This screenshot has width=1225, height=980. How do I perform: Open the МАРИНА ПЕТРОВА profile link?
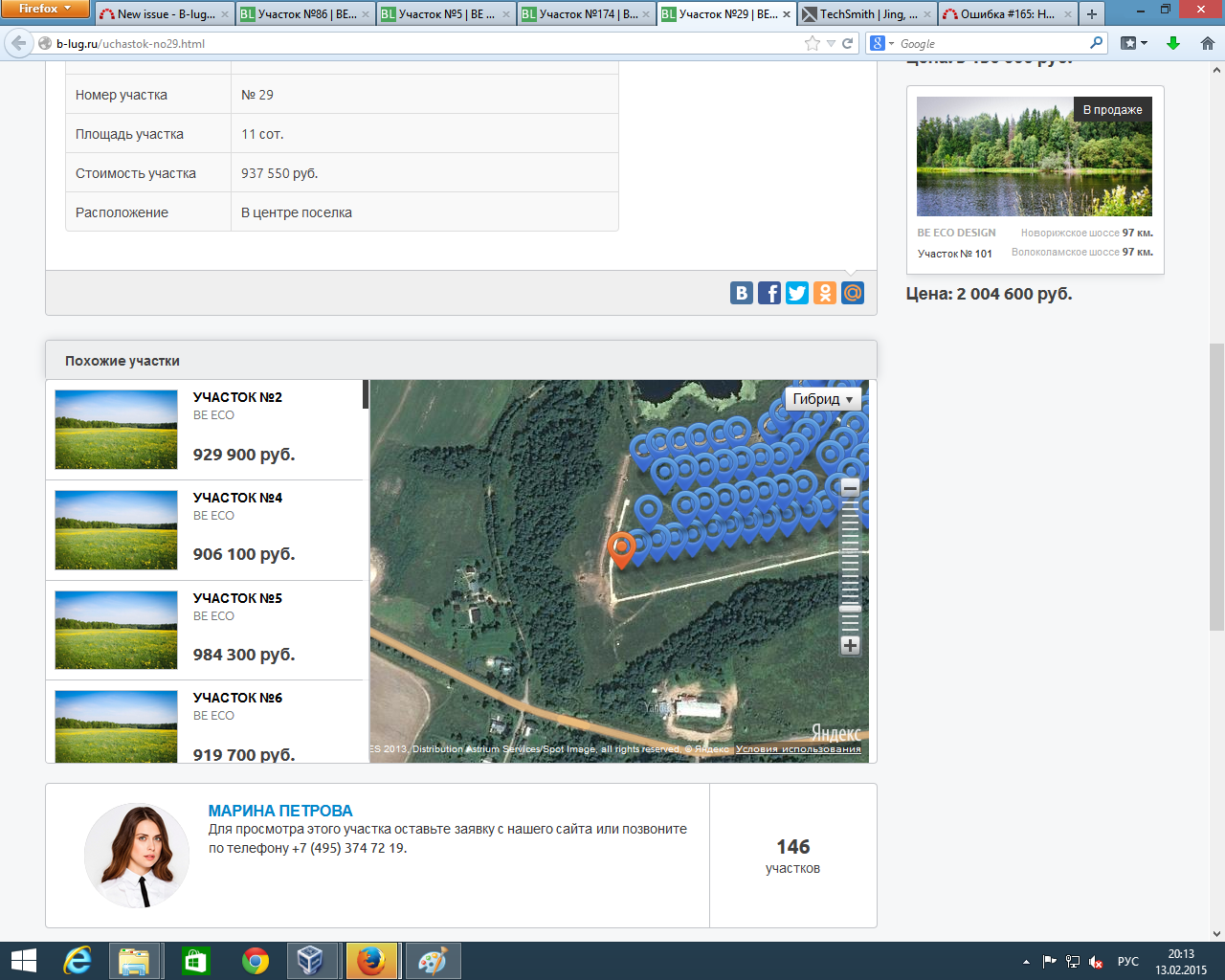click(280, 811)
